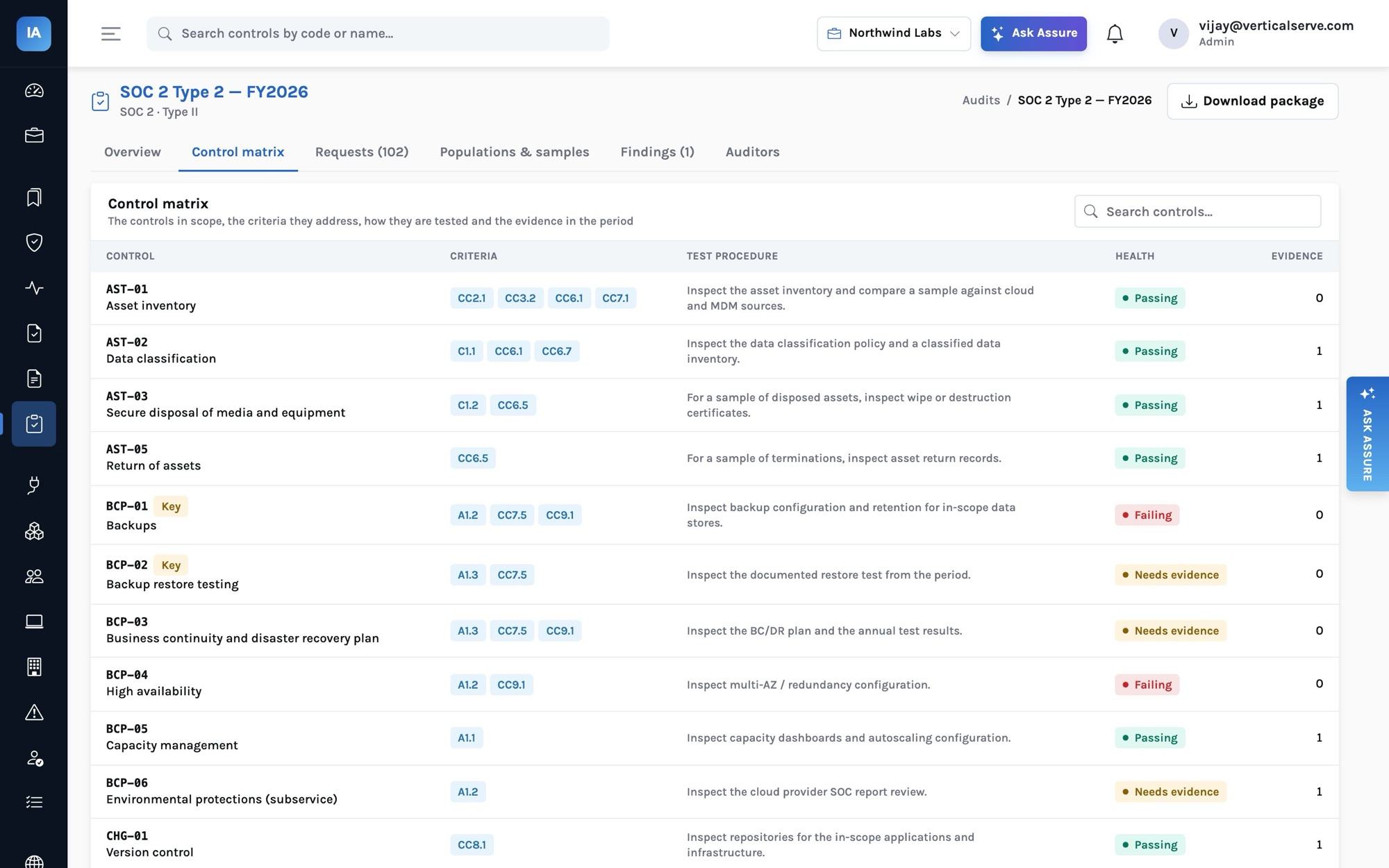Screen dimensions: 1389x868
Task: Click the CC3.2 criteria tag on AST-01
Action: 520,298
